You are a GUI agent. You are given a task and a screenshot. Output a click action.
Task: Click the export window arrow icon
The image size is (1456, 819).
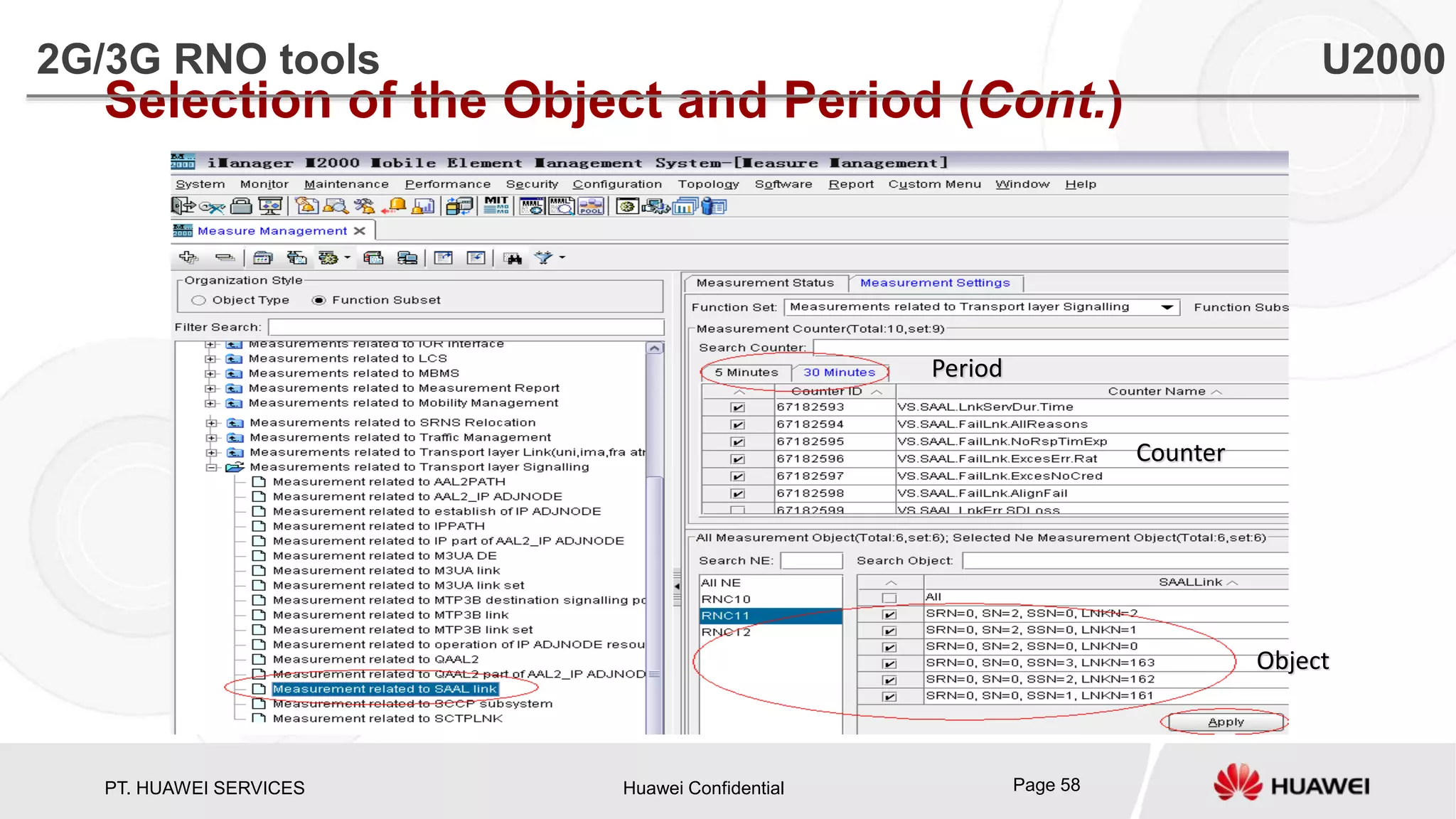444,257
